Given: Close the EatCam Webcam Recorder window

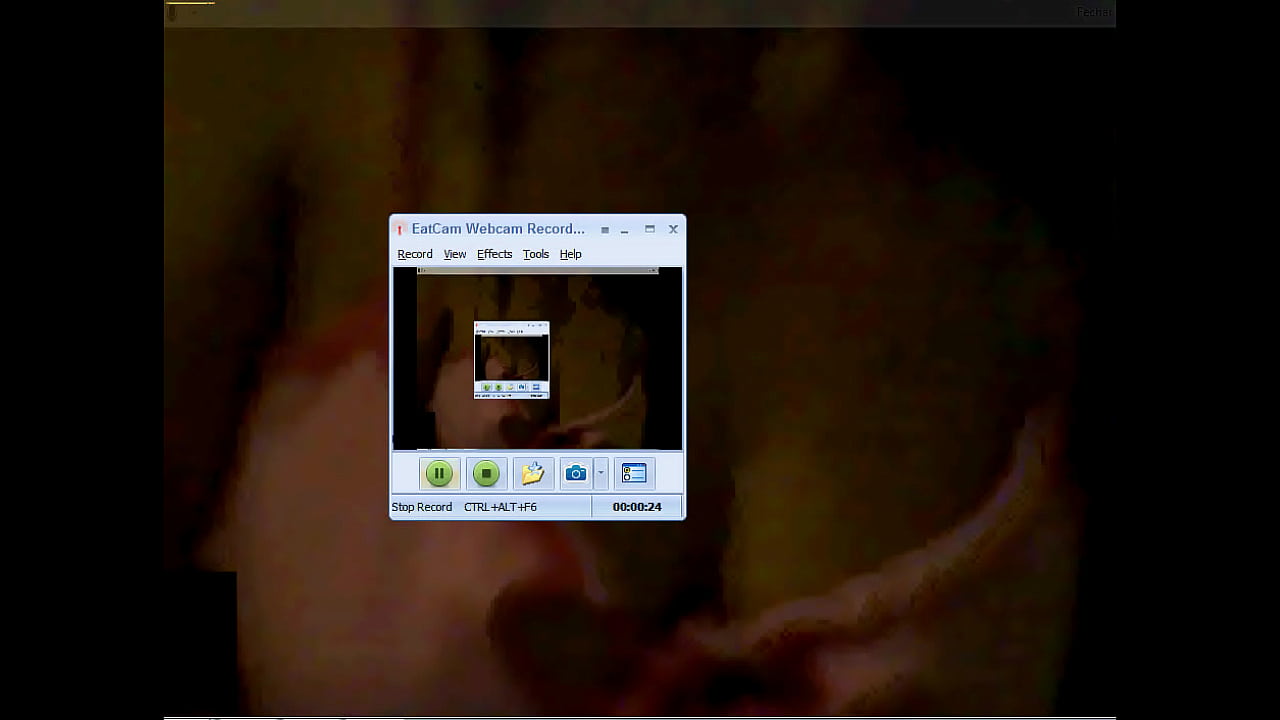Looking at the screenshot, I should point(673,229).
